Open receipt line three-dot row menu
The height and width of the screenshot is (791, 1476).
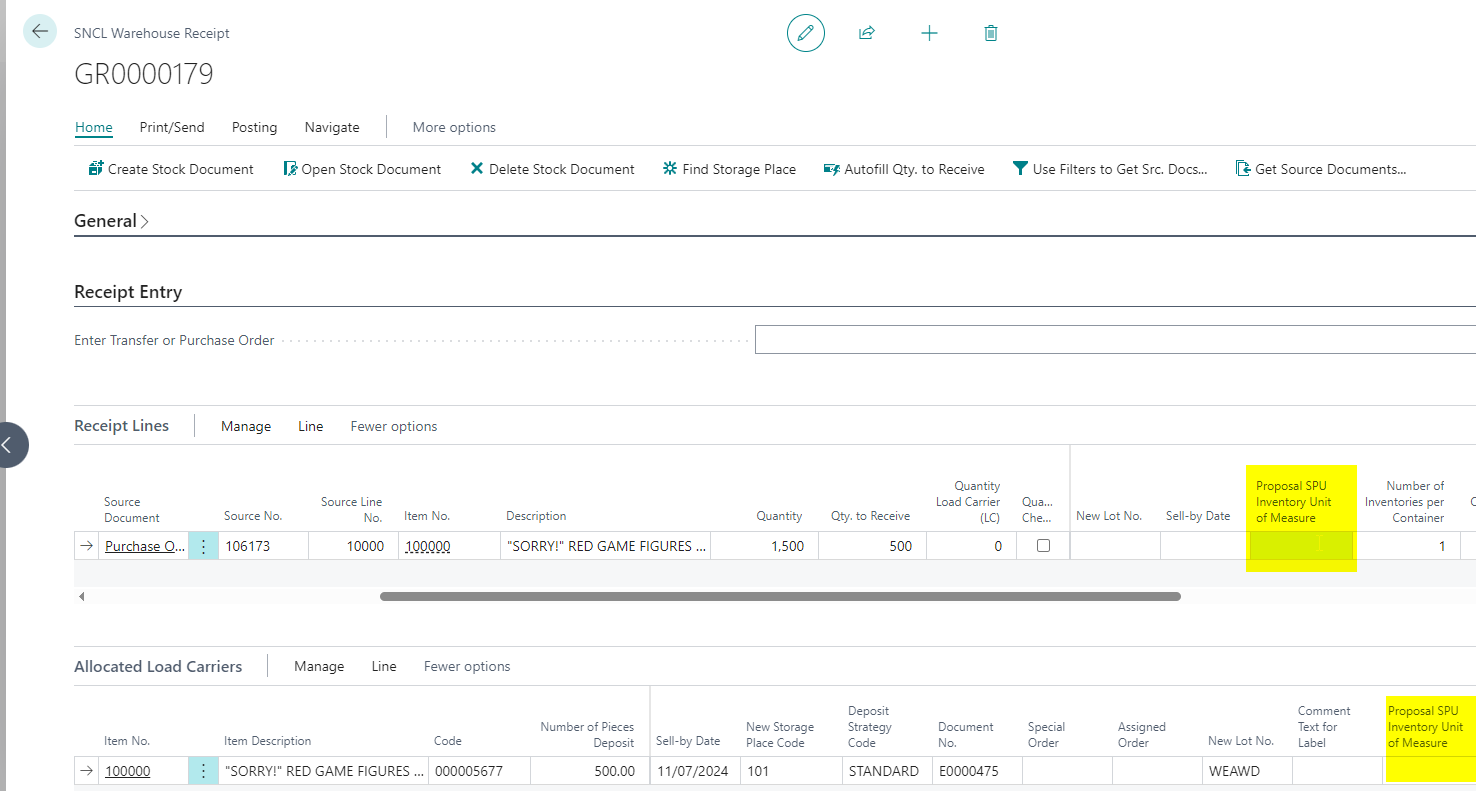click(x=203, y=546)
